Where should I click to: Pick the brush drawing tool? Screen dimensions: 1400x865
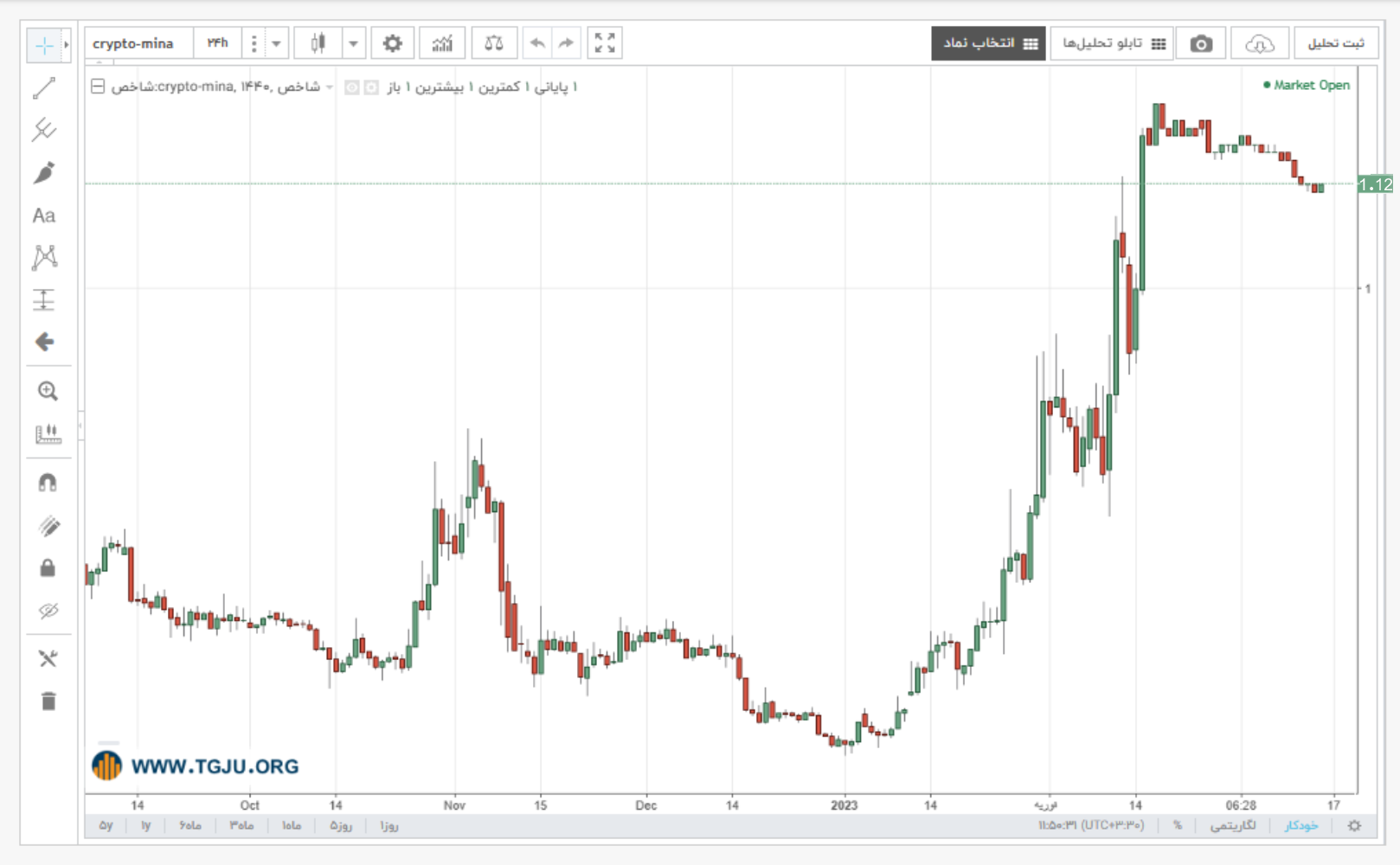pos(44,173)
